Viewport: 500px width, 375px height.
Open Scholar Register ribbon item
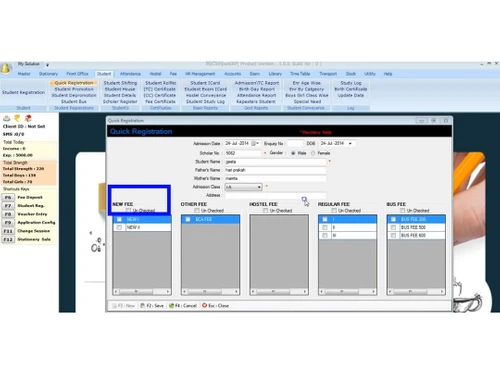tap(120, 101)
